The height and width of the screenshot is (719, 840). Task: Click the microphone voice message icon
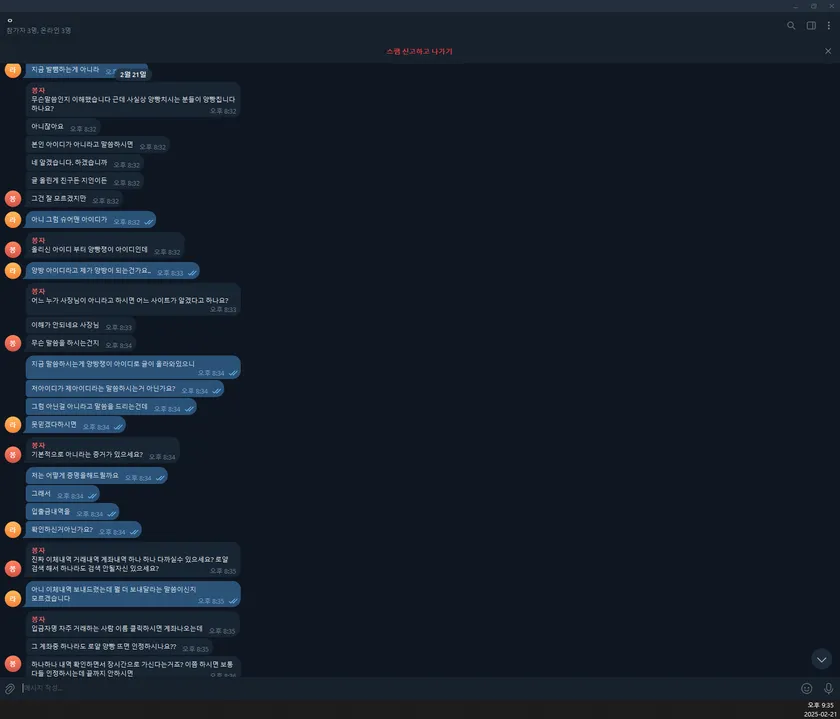point(829,688)
